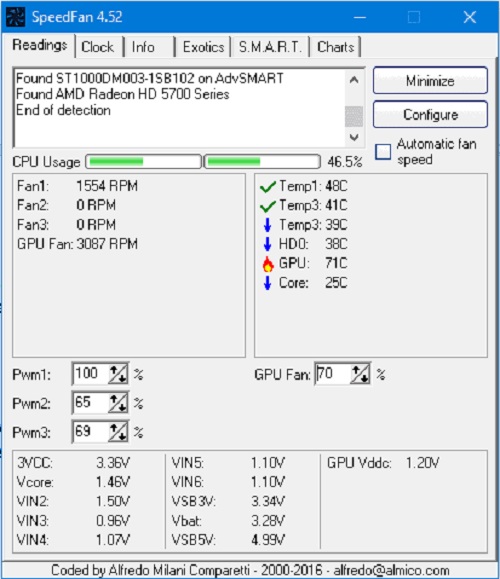The height and width of the screenshot is (579, 500).
Task: Click the Temp1 48C reading
Action: pyautogui.click(x=313, y=186)
